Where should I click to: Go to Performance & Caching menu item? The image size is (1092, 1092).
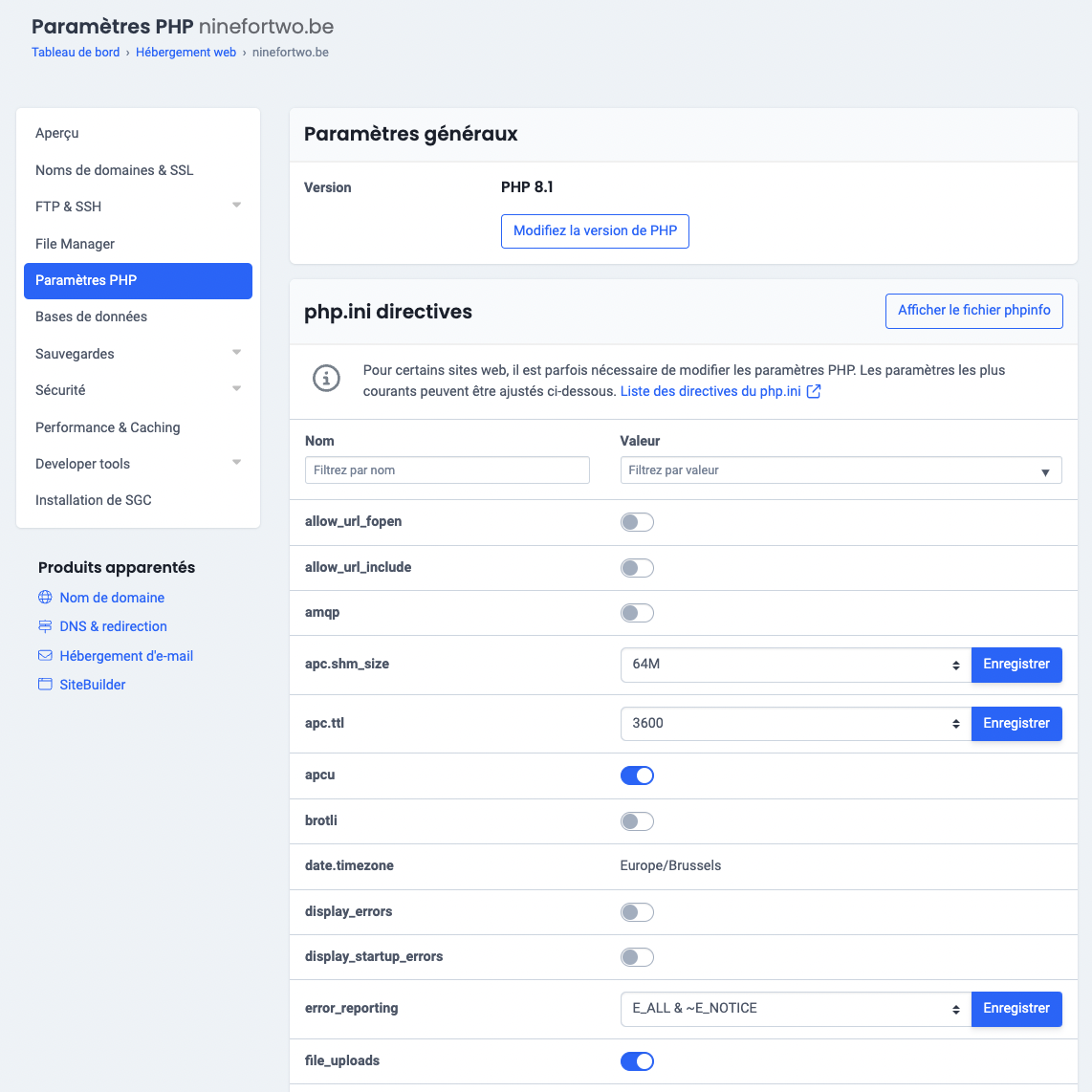(x=108, y=427)
